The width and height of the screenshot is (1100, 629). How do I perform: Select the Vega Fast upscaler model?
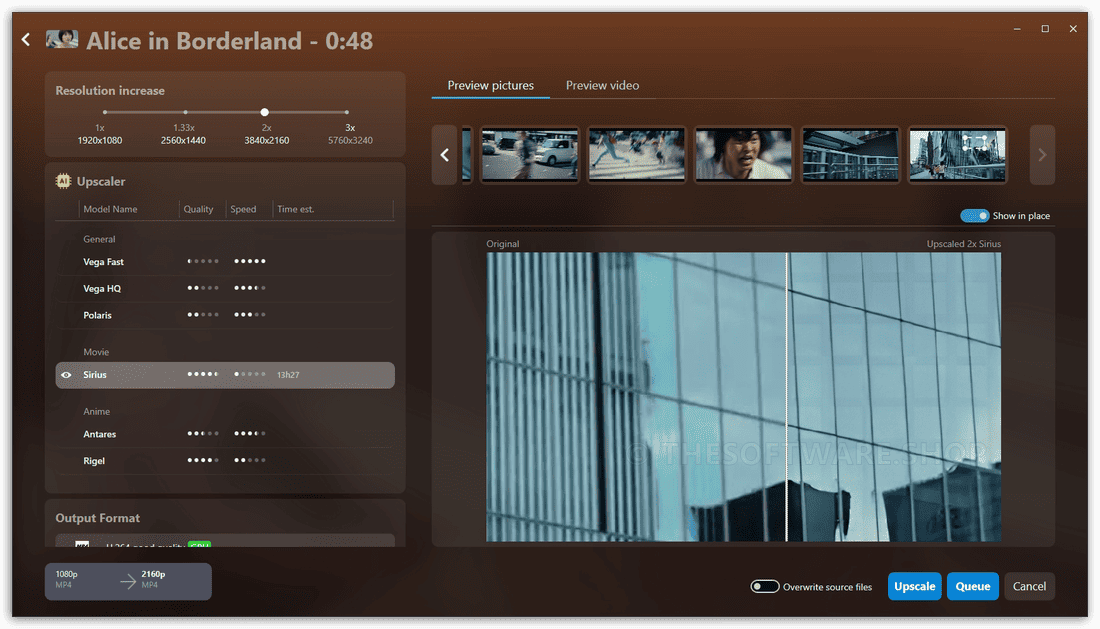point(224,262)
